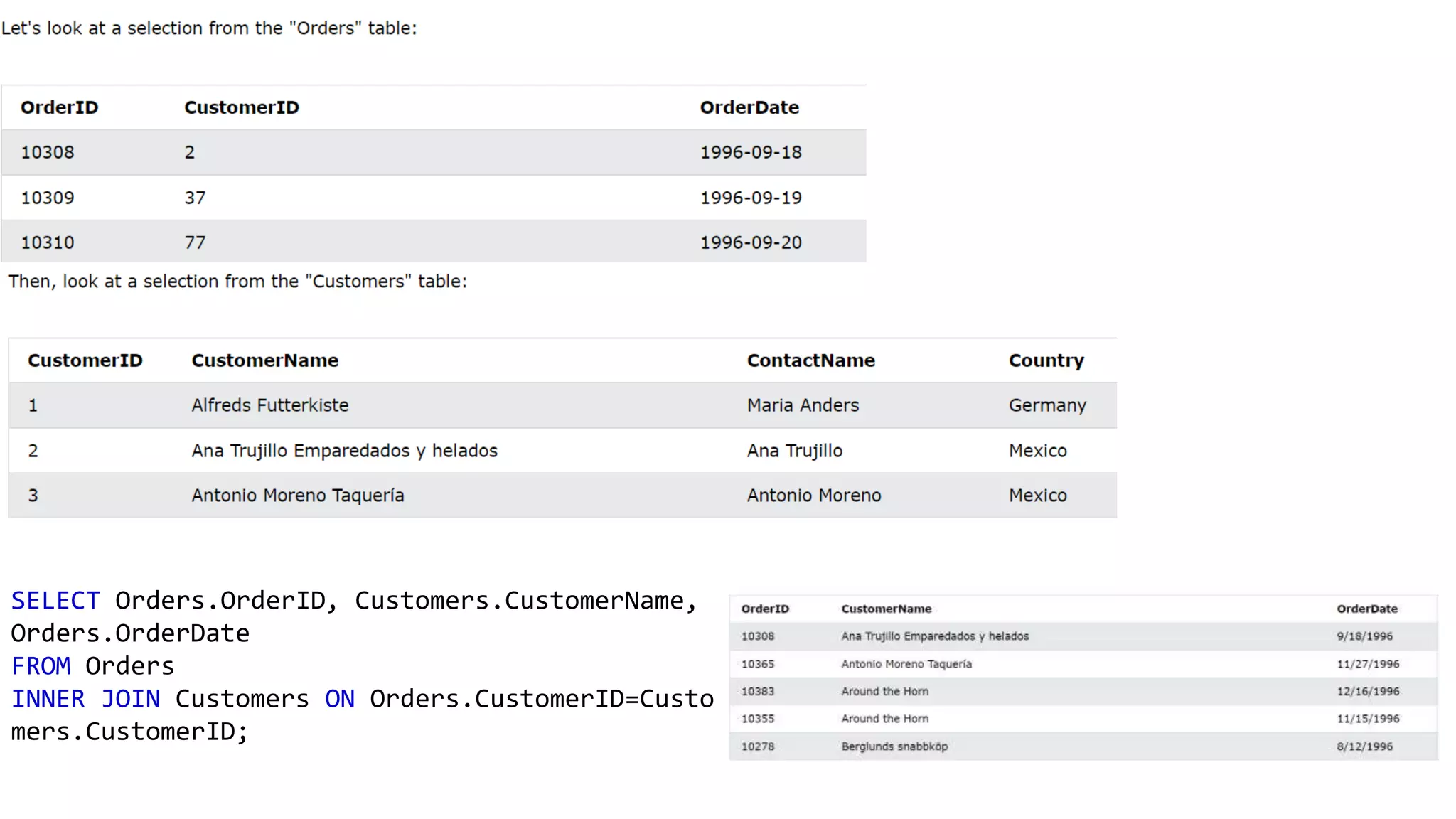Click the OrderID header in Orders table
This screenshot has width=1456, height=819.
pyautogui.click(x=59, y=107)
